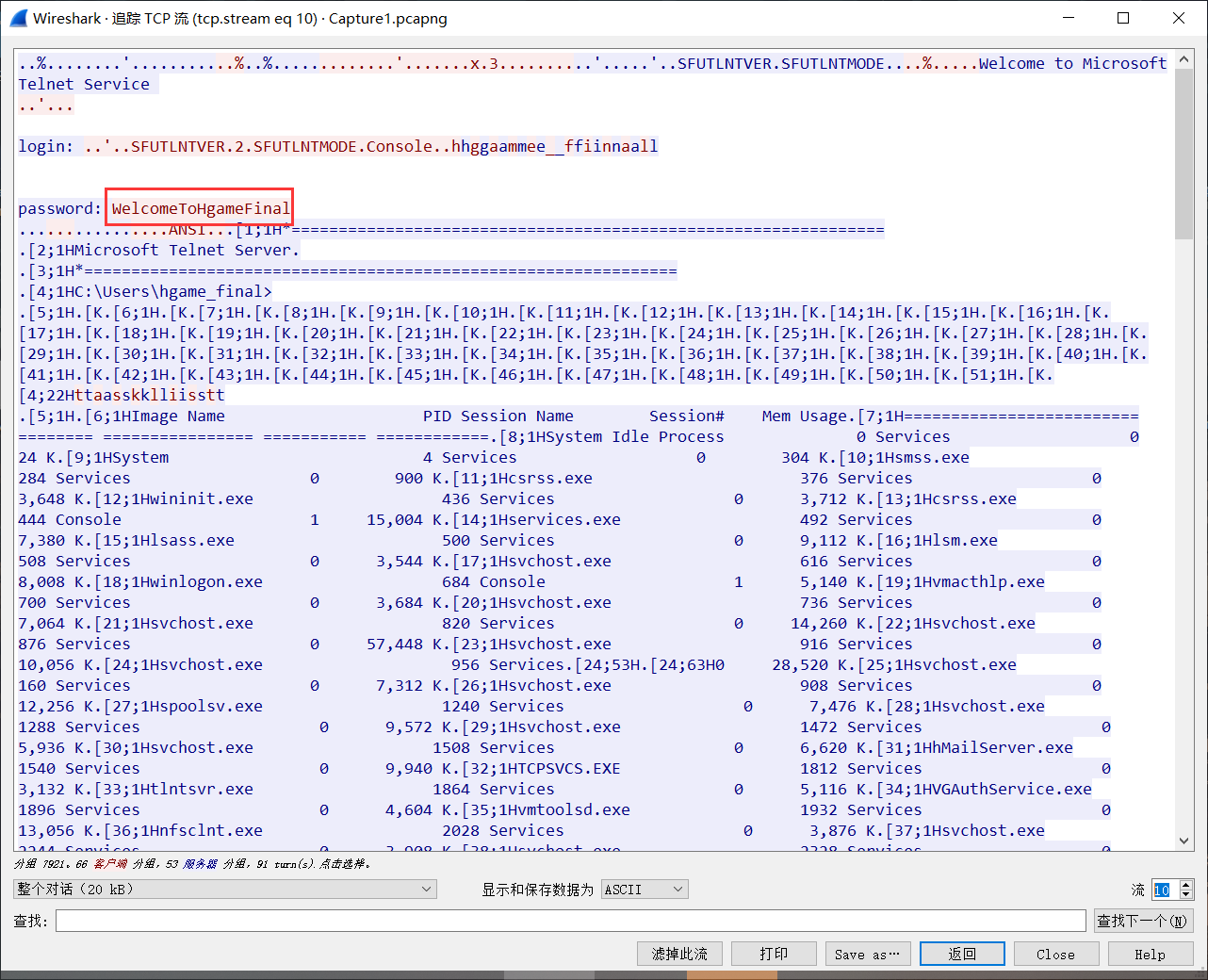Minimize the follow TCP stream window
Viewport: 1208px width, 980px height.
[x=1069, y=18]
